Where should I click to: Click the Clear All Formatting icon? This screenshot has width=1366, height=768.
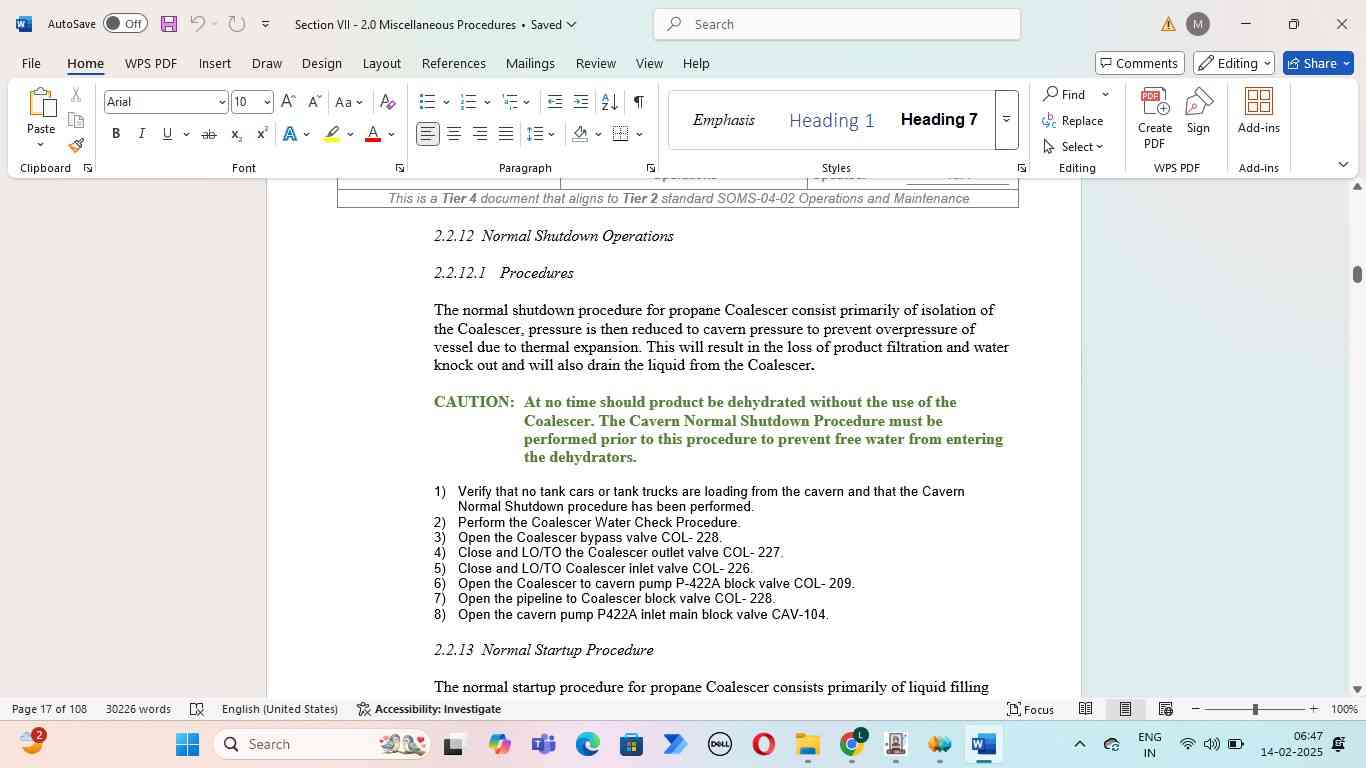[388, 102]
